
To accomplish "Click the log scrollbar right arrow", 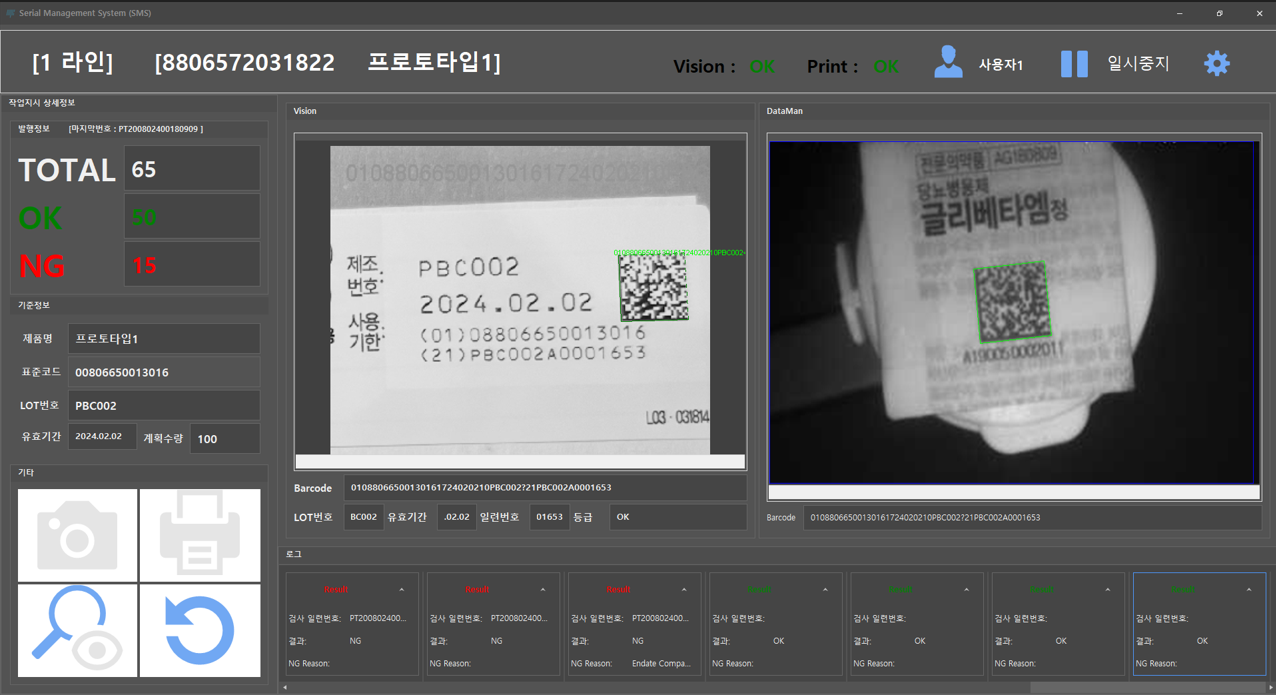I will tap(1270, 688).
